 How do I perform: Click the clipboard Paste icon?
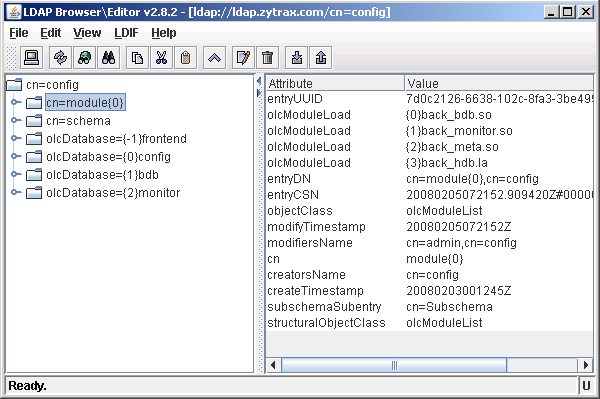click(186, 58)
